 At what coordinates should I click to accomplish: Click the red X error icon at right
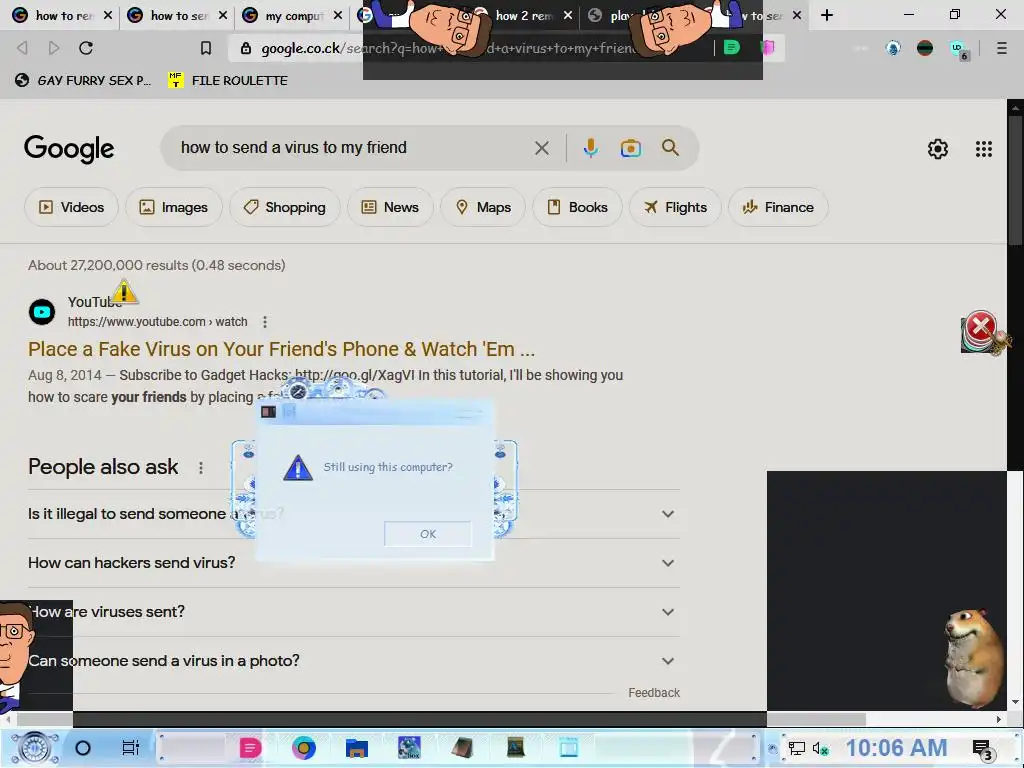pyautogui.click(x=980, y=327)
